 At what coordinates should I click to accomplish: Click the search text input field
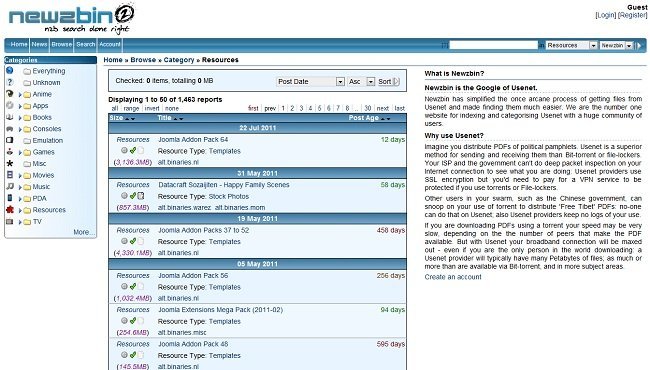[493, 45]
